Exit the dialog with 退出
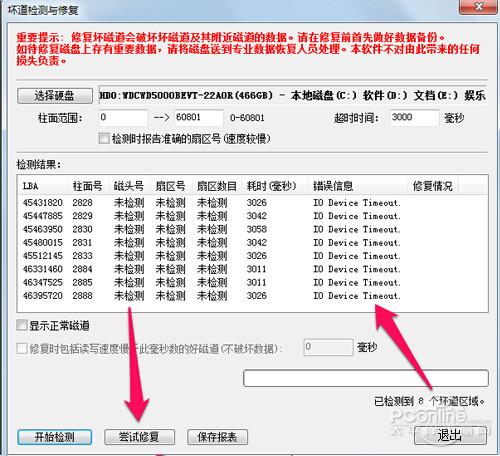This screenshot has width=500, height=456. click(450, 435)
